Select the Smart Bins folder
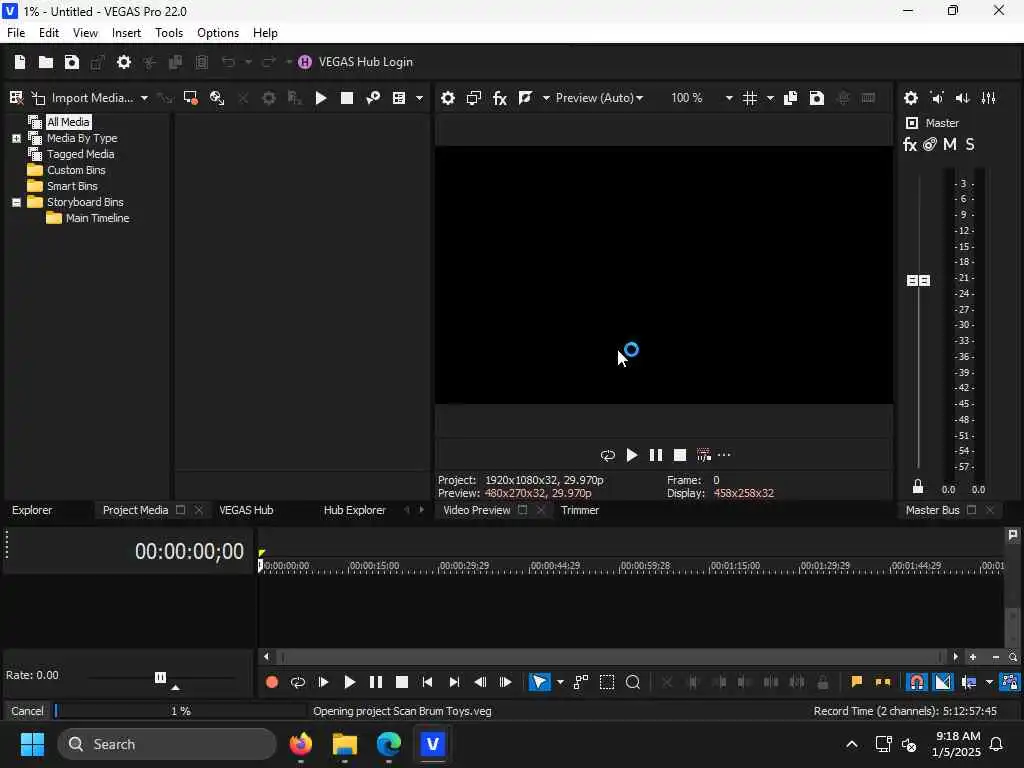The image size is (1024, 768). [72, 186]
